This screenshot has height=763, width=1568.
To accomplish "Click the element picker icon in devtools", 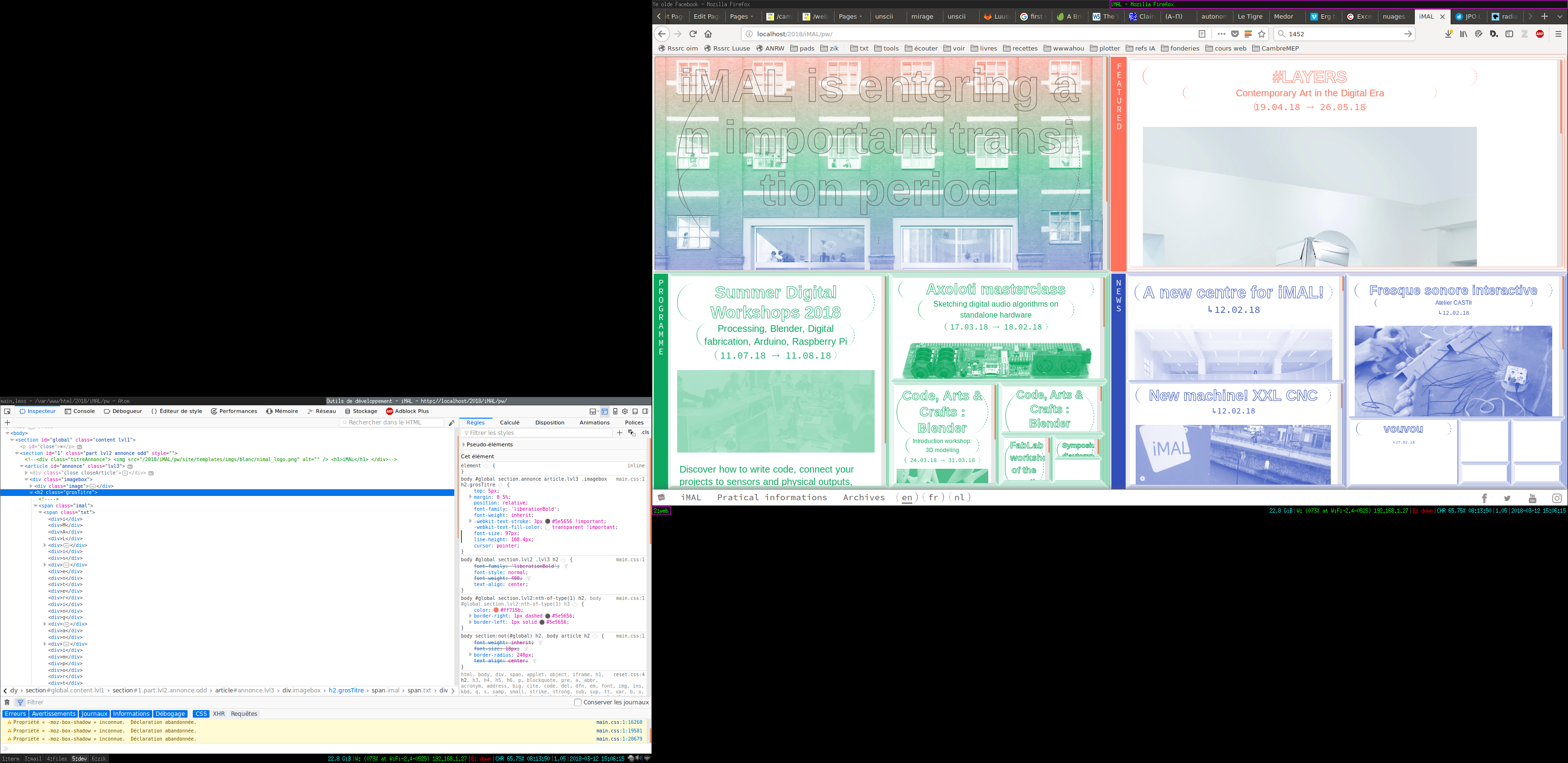I will pos(7,412).
